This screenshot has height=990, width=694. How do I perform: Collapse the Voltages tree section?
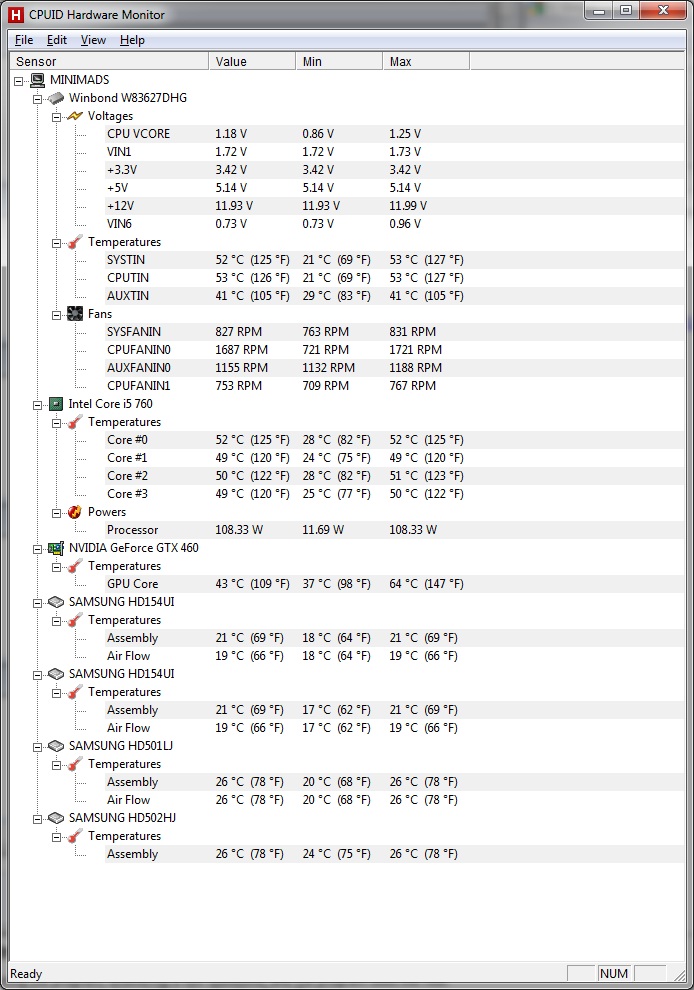[x=56, y=117]
